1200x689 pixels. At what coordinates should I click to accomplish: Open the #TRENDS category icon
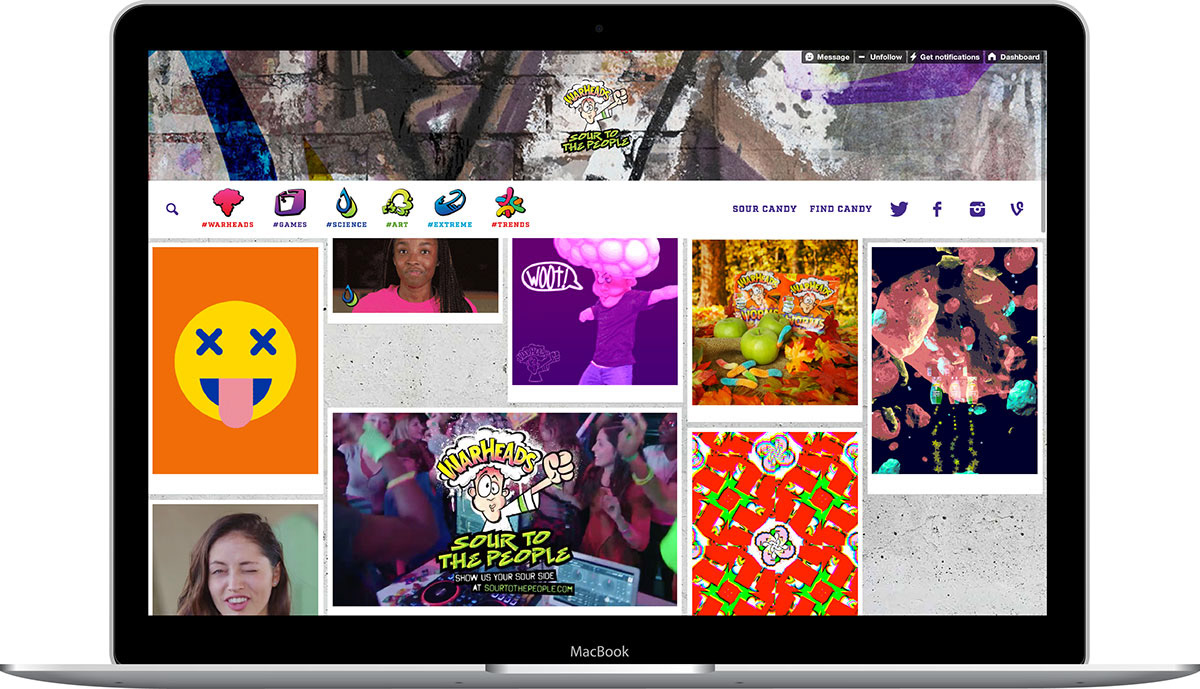(x=510, y=209)
